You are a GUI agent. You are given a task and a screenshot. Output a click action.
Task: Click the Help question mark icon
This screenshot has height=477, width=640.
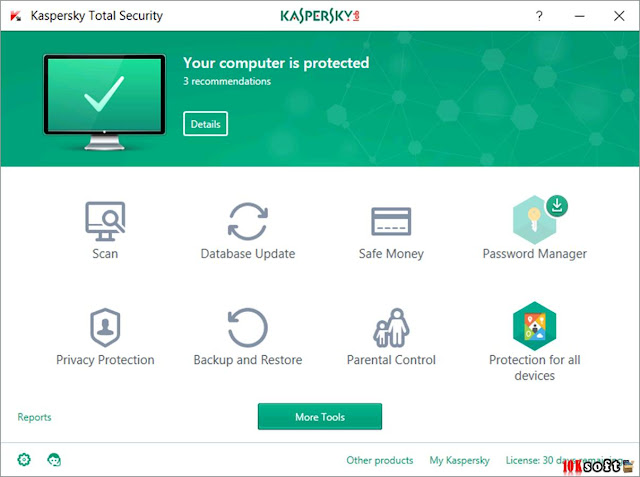(539, 16)
